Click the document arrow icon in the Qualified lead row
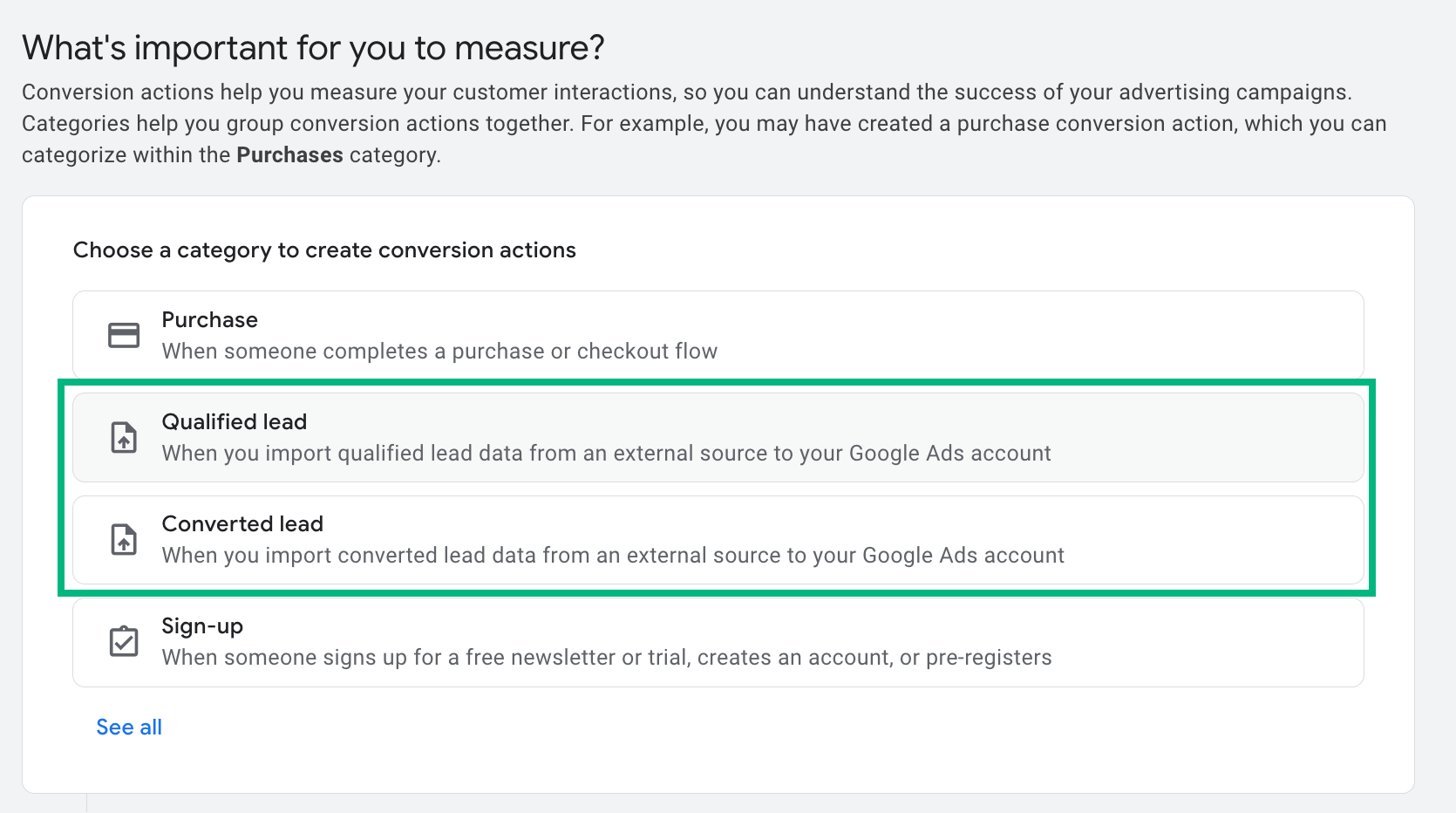The image size is (1456, 813). 125,437
